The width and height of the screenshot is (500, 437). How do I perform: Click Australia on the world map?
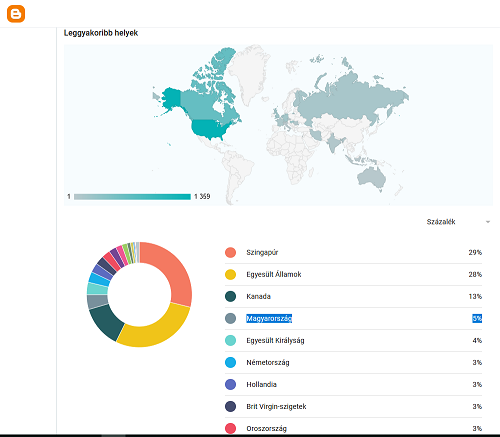coord(371,178)
